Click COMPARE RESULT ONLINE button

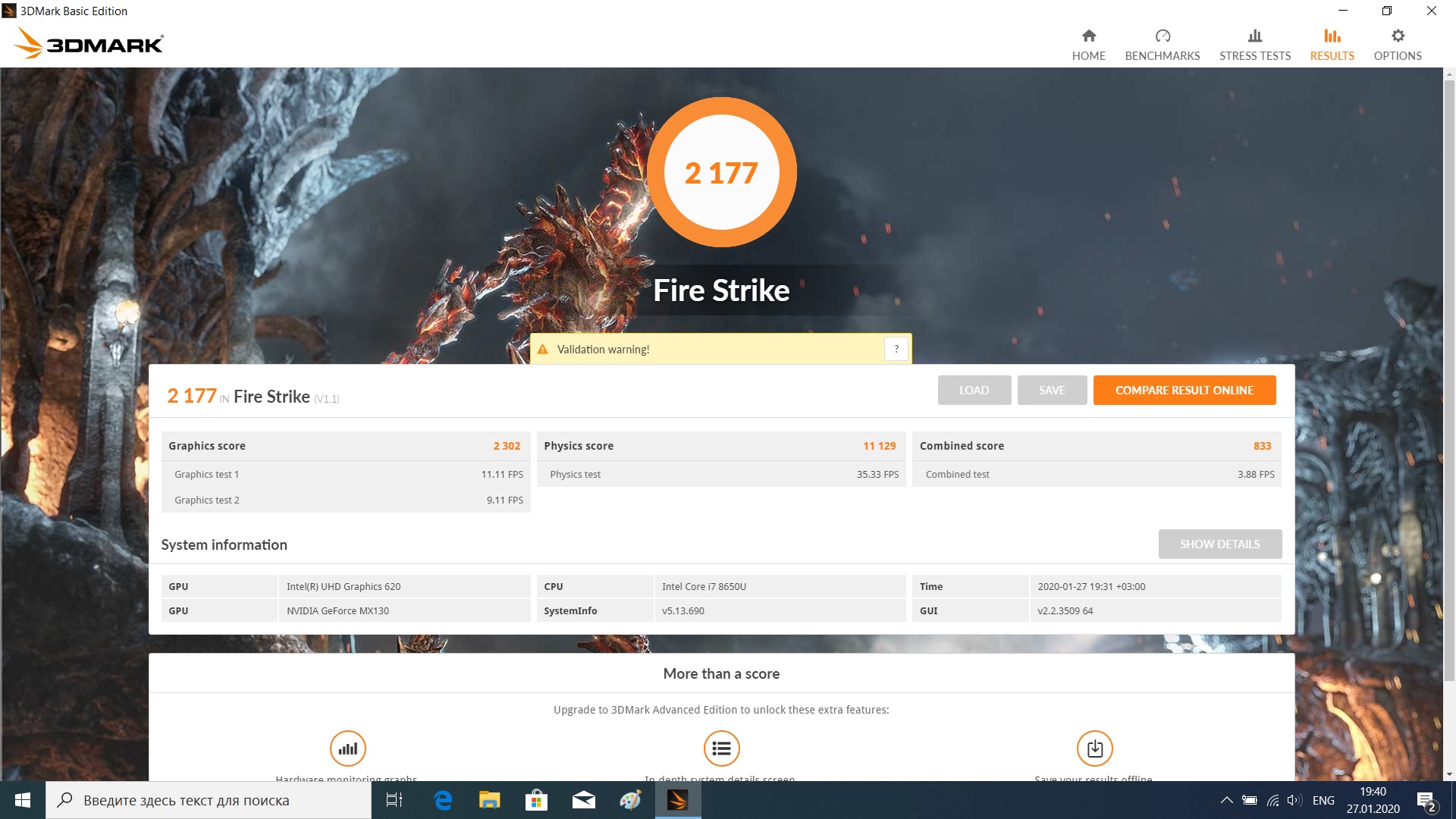click(x=1184, y=390)
